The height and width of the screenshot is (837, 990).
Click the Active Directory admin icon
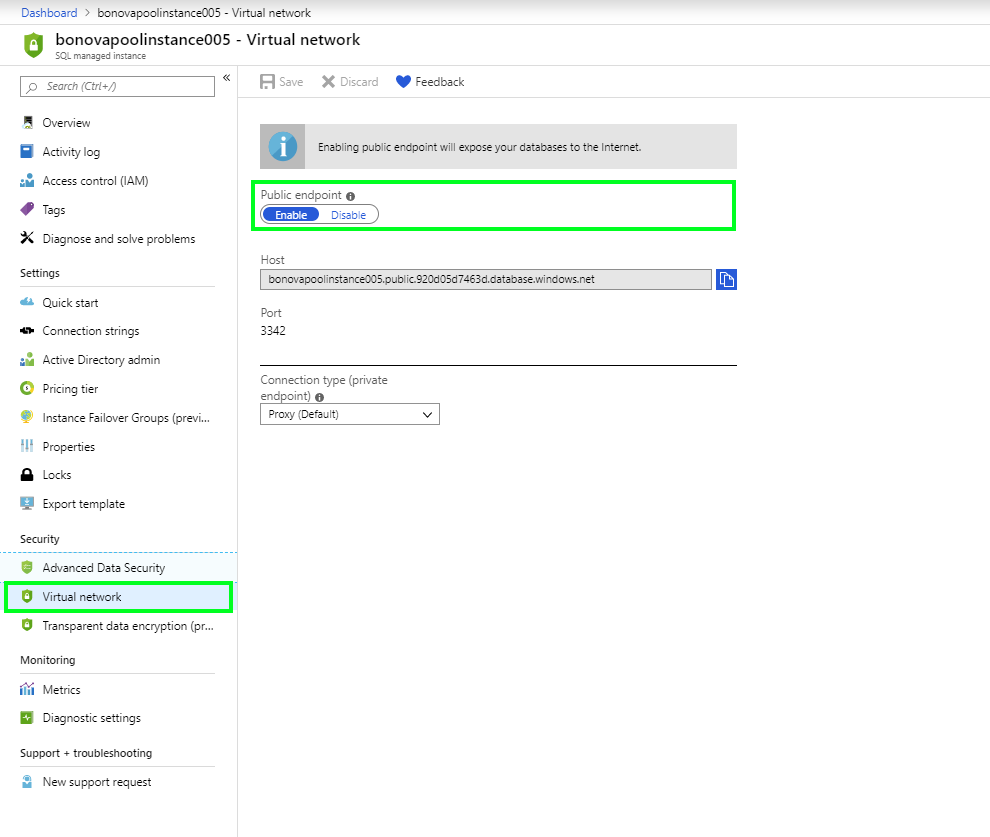[x=27, y=359]
